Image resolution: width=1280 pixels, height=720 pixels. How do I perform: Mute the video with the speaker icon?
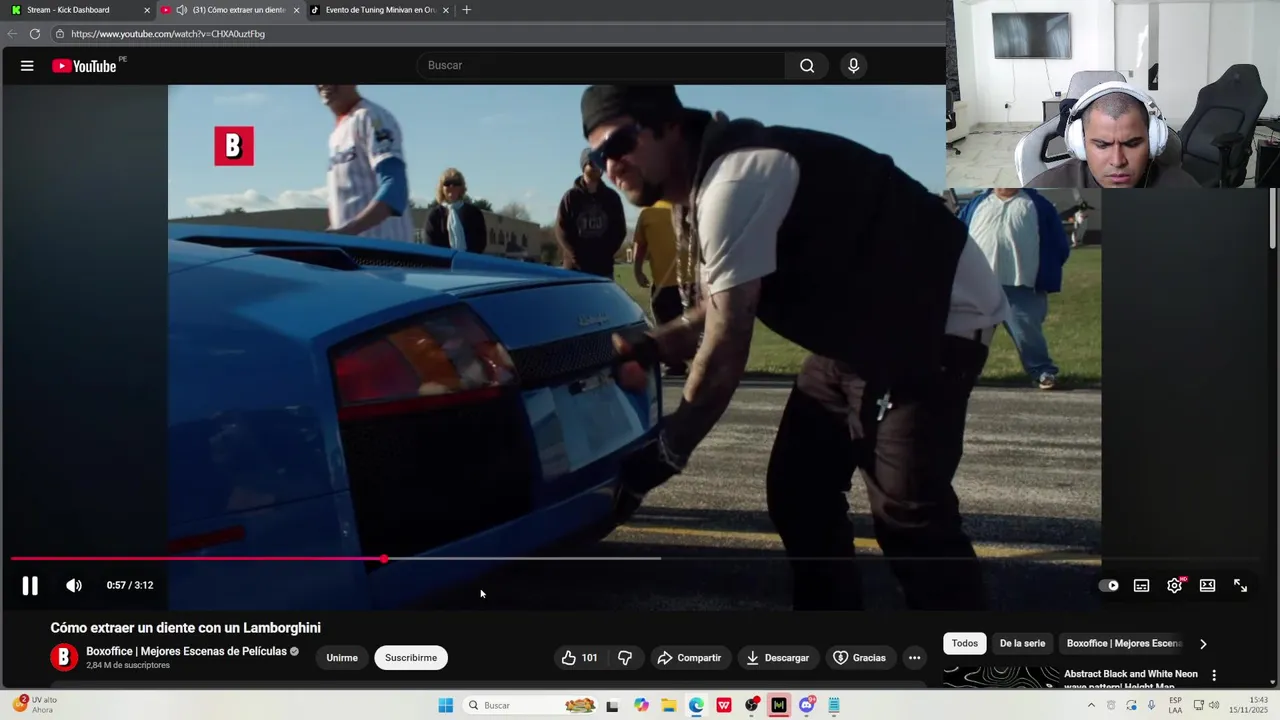(x=74, y=586)
